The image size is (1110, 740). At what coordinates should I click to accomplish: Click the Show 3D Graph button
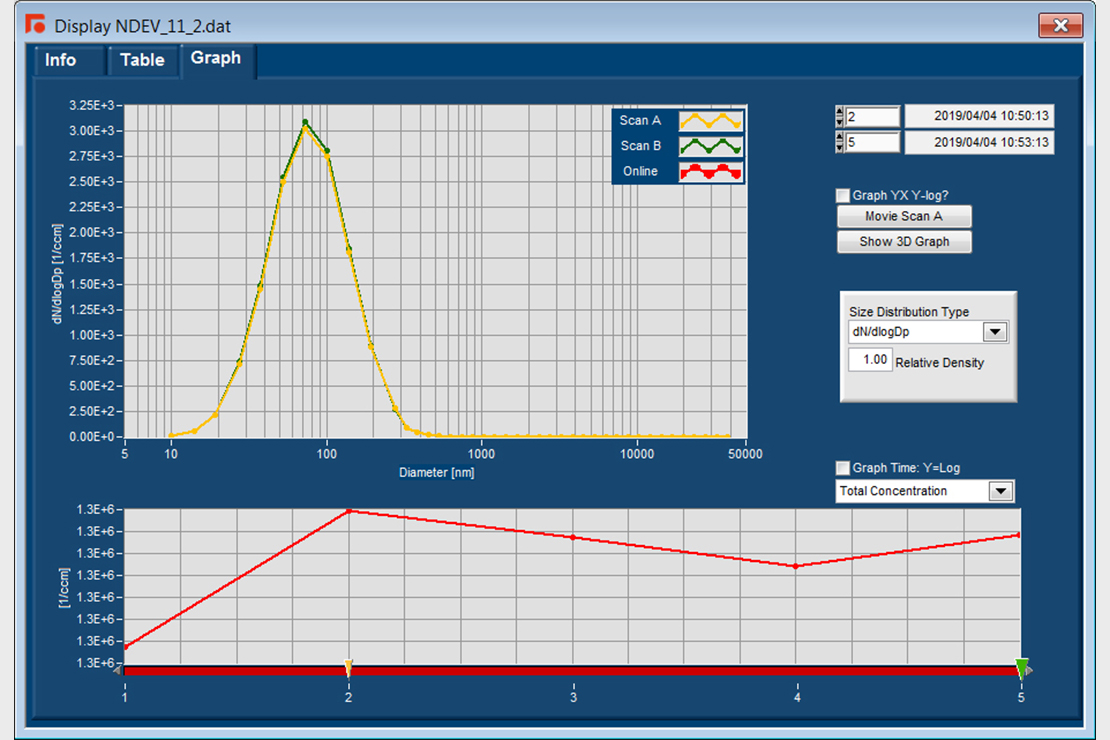tap(904, 242)
